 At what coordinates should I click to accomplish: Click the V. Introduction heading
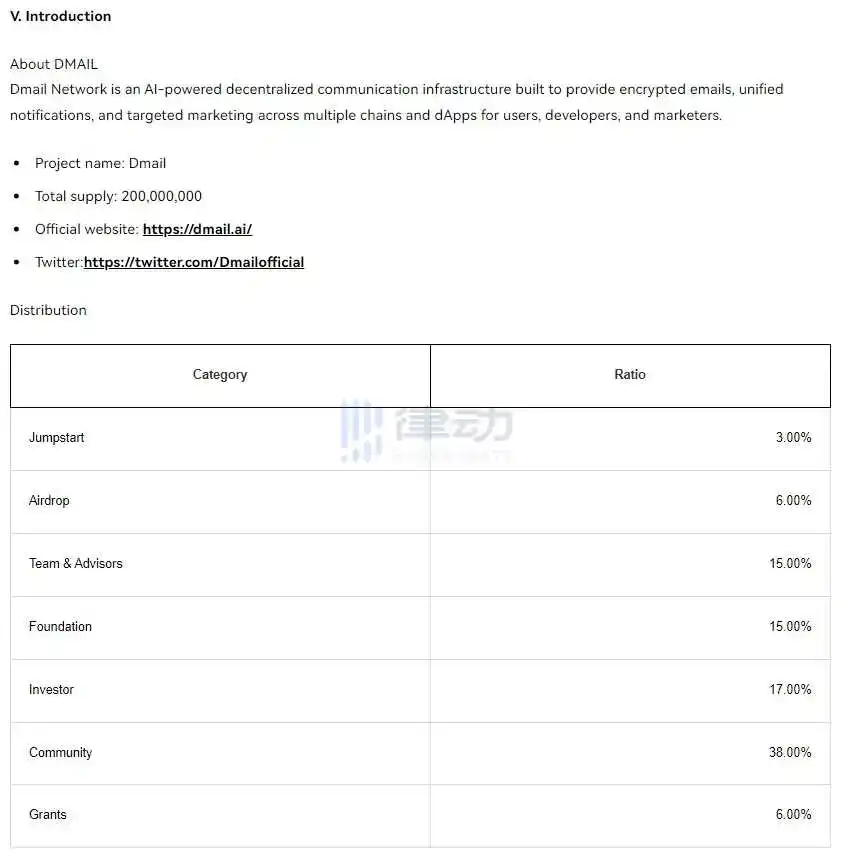pos(60,16)
